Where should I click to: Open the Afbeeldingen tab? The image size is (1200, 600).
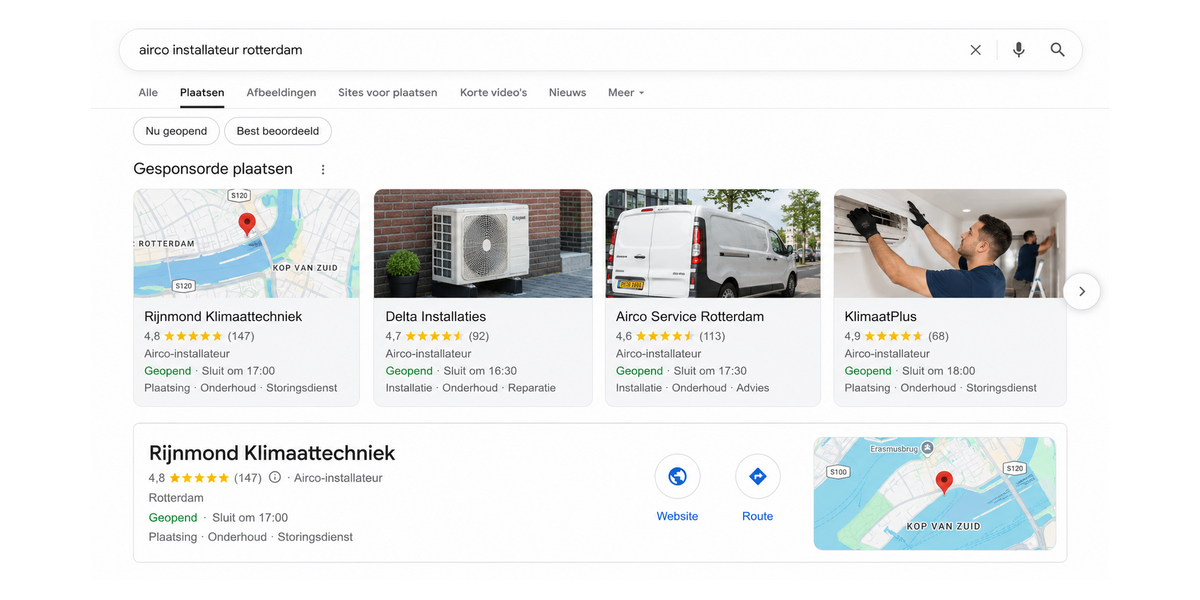[x=281, y=93]
